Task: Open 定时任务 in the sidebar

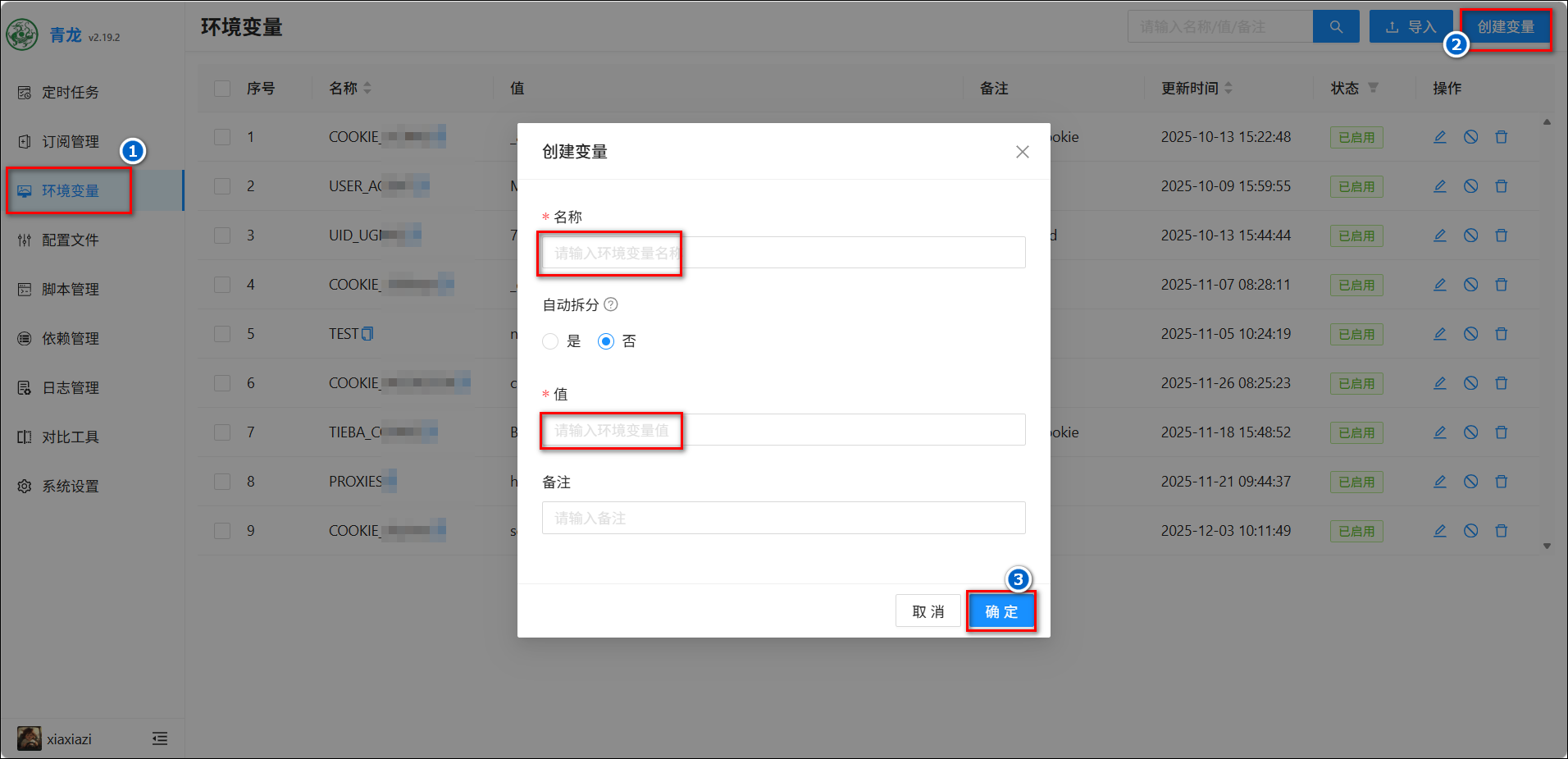Action: (x=71, y=93)
